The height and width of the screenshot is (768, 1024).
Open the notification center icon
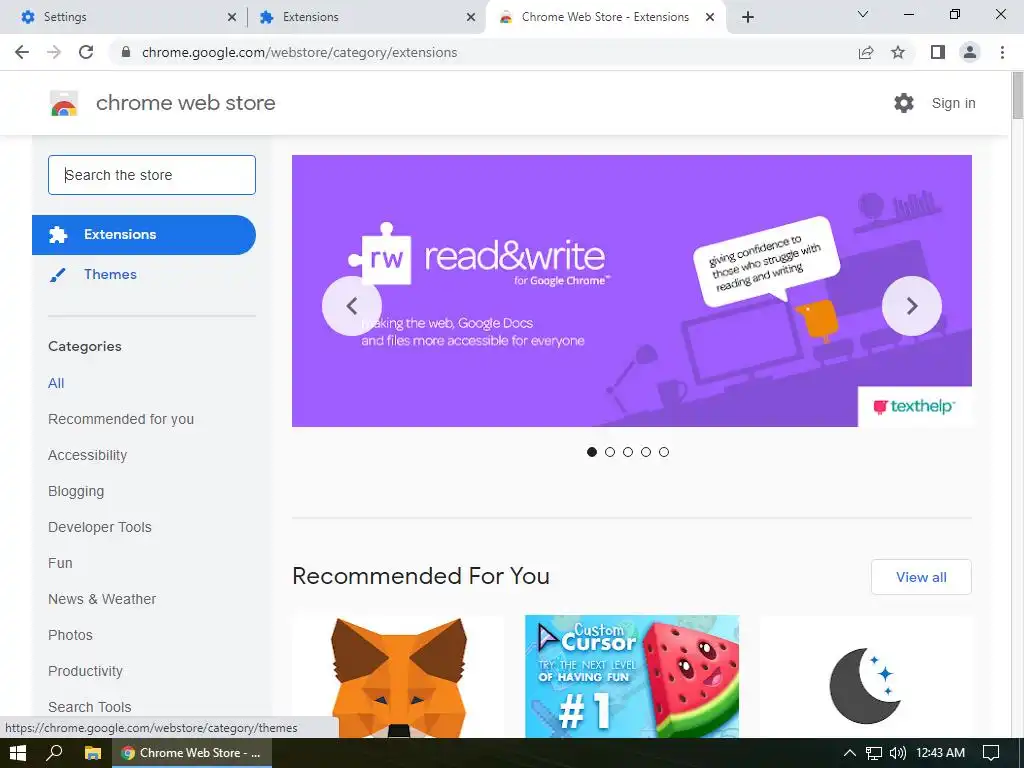pos(991,753)
